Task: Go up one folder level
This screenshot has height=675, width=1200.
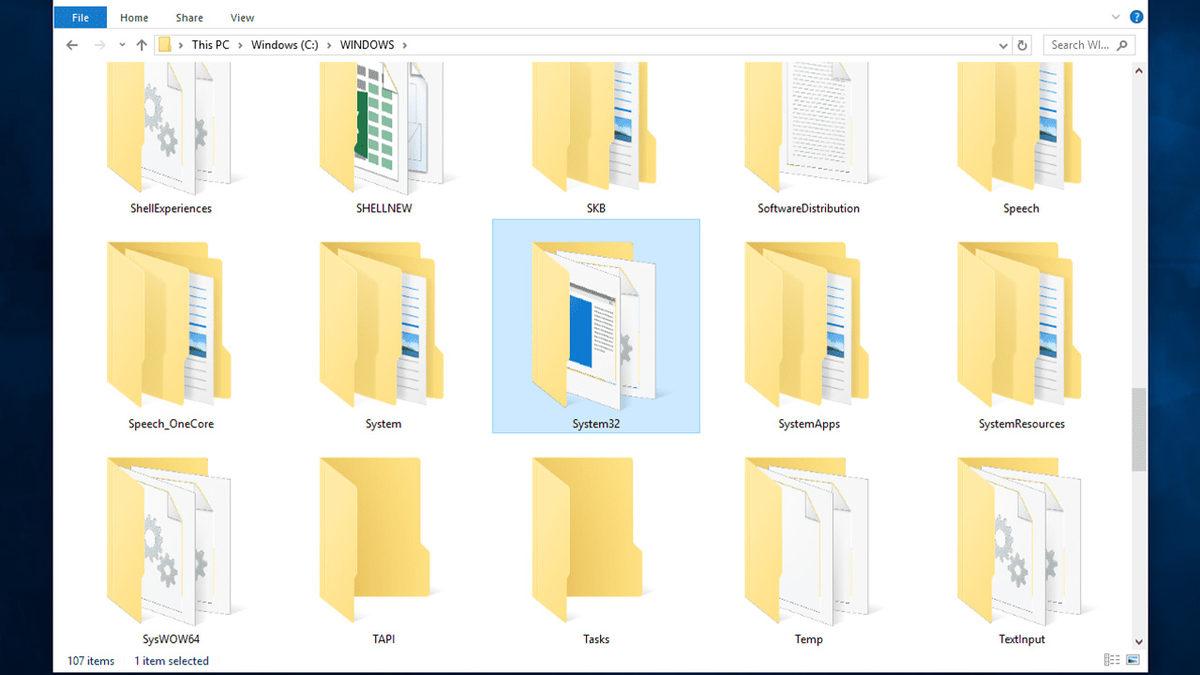Action: [141, 44]
